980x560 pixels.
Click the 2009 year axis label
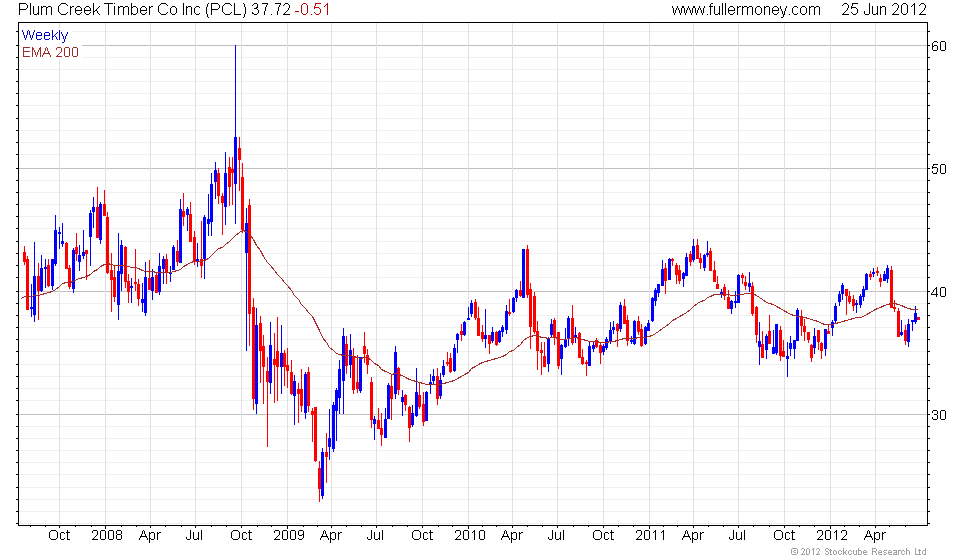pos(288,535)
